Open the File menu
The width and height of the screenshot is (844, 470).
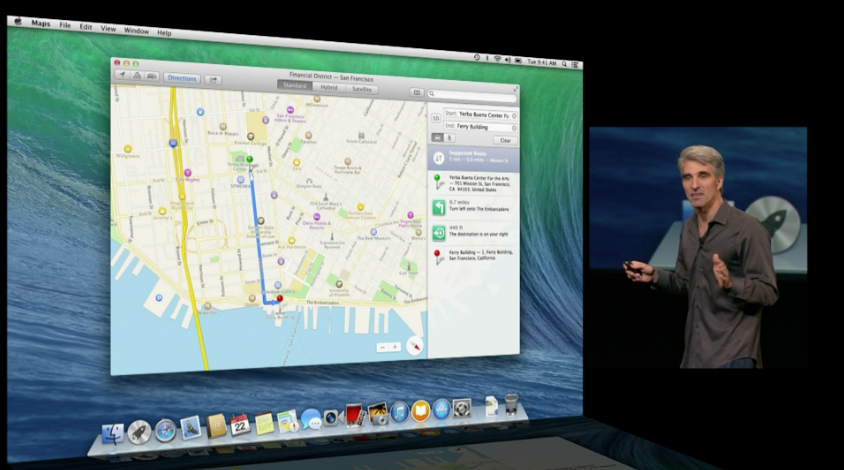[65, 25]
